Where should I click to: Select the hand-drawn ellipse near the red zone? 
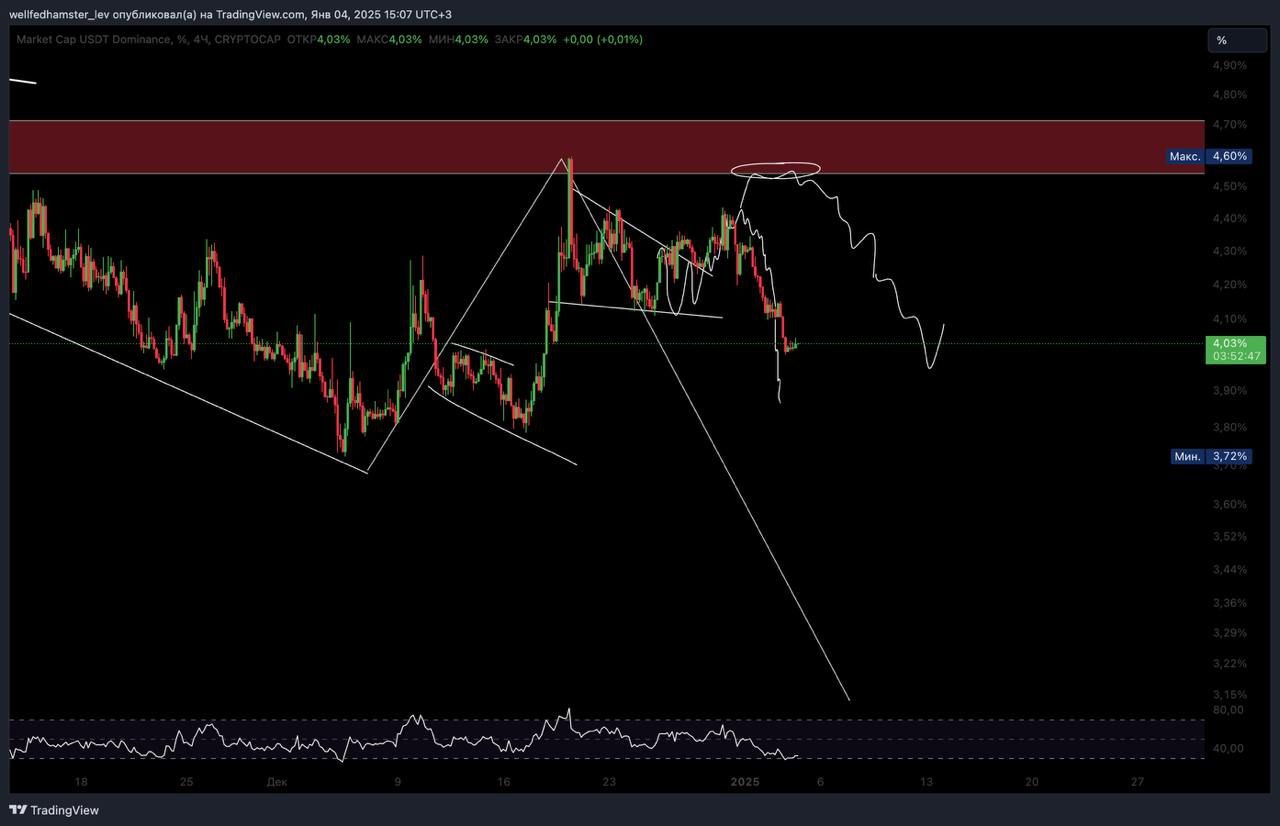click(x=776, y=170)
